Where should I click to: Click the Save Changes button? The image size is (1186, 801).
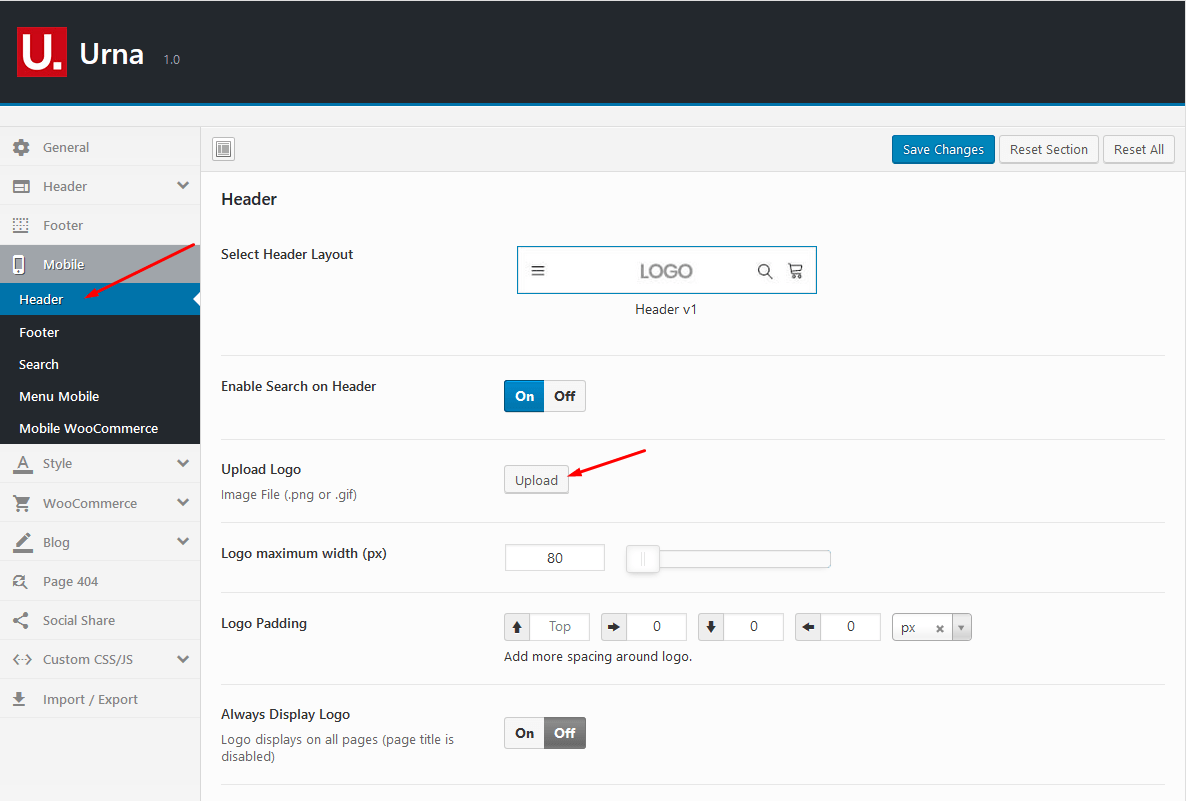[x=943, y=149]
